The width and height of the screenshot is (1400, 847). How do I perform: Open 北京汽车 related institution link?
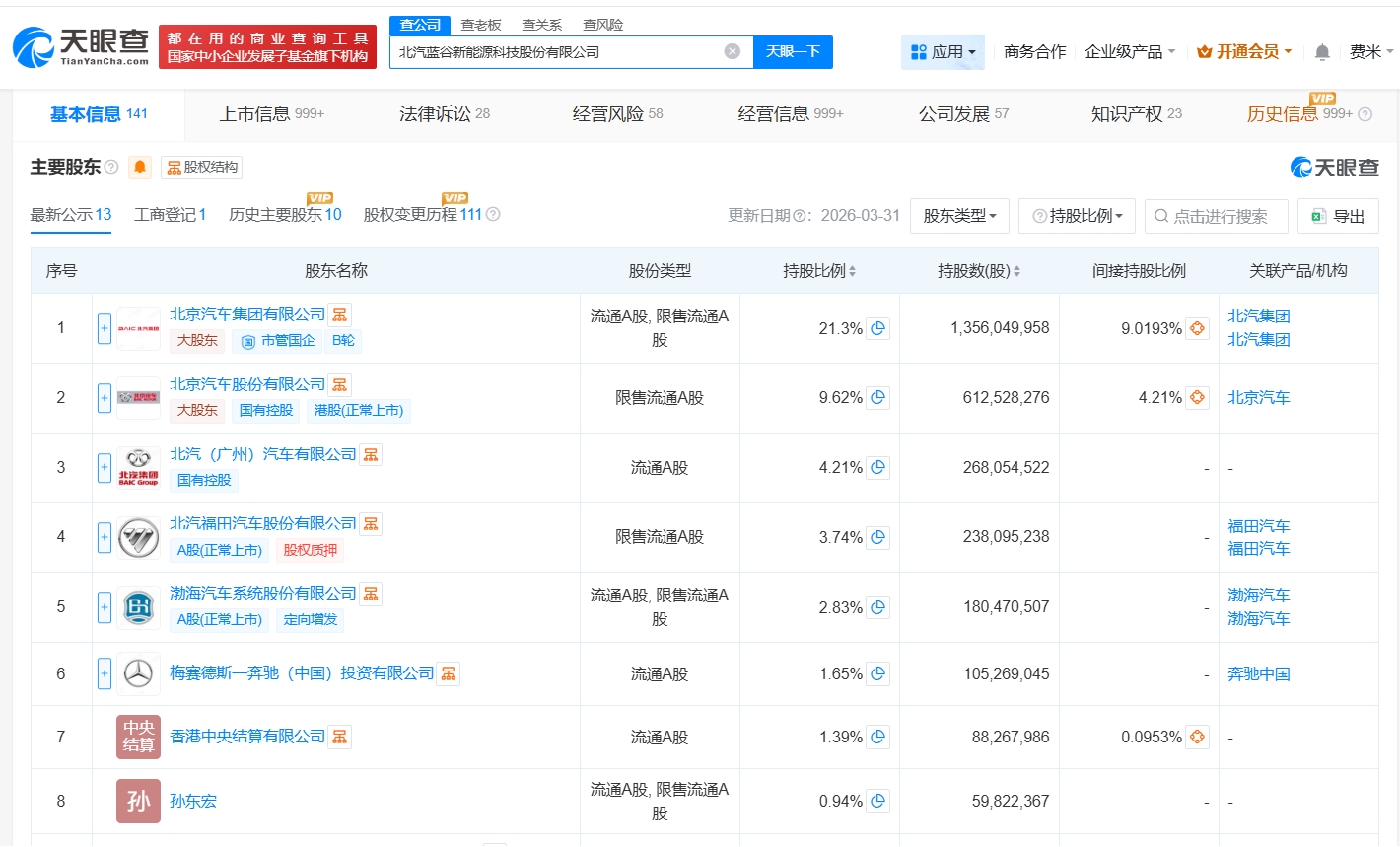(x=1259, y=398)
